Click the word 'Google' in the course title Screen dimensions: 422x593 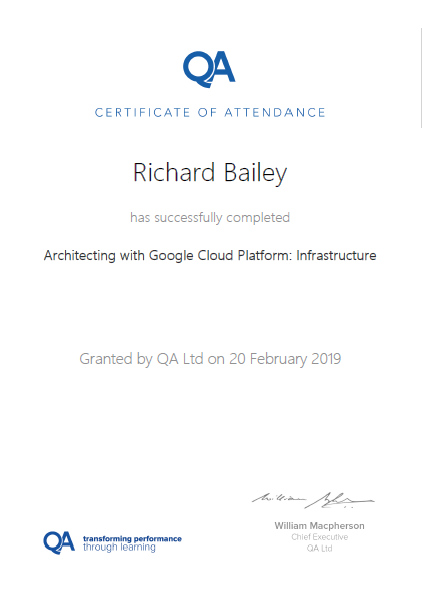(x=171, y=256)
